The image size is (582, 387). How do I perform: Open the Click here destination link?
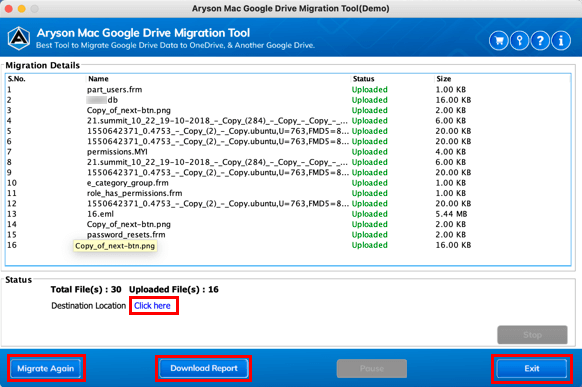pos(152,306)
